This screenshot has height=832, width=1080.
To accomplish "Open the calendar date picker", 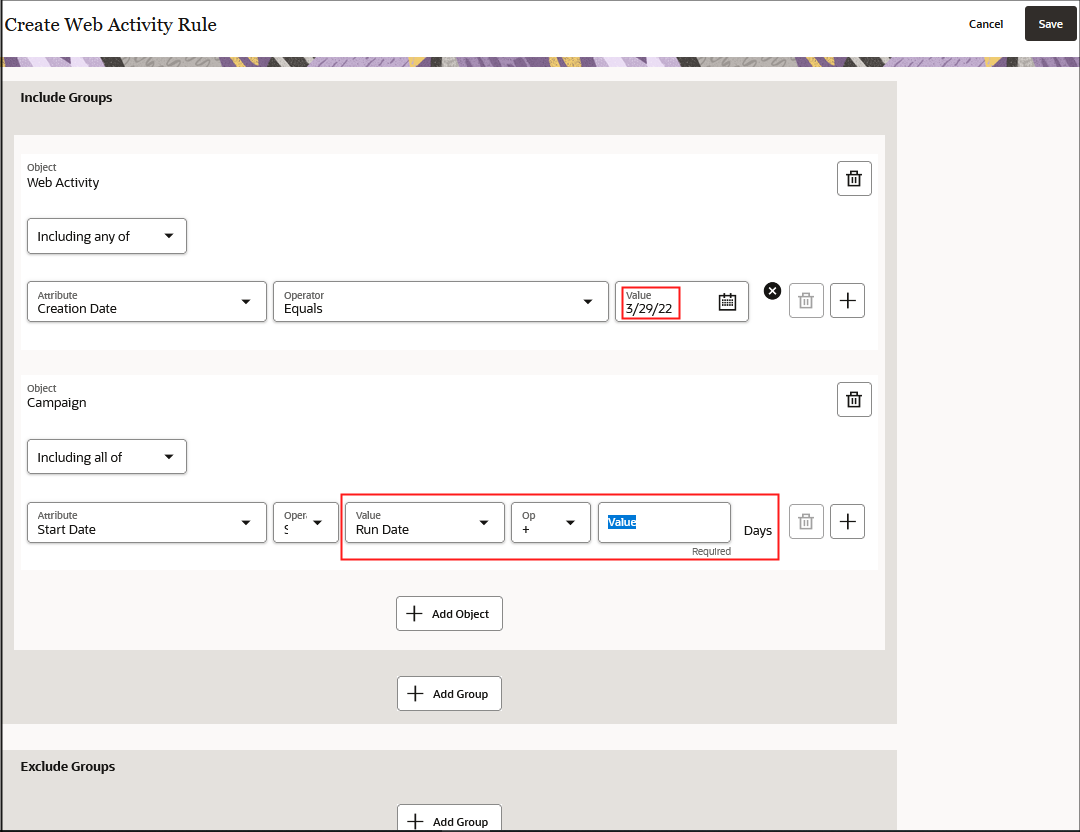I will click(x=727, y=302).
